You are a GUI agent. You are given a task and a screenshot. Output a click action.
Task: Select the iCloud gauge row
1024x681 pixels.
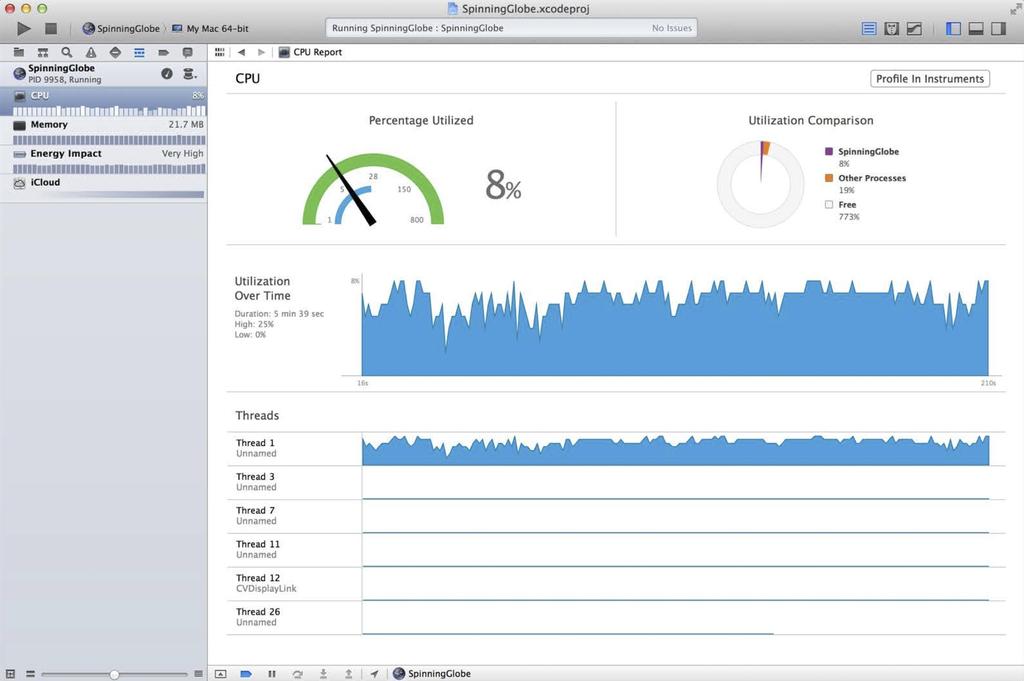pos(104,188)
